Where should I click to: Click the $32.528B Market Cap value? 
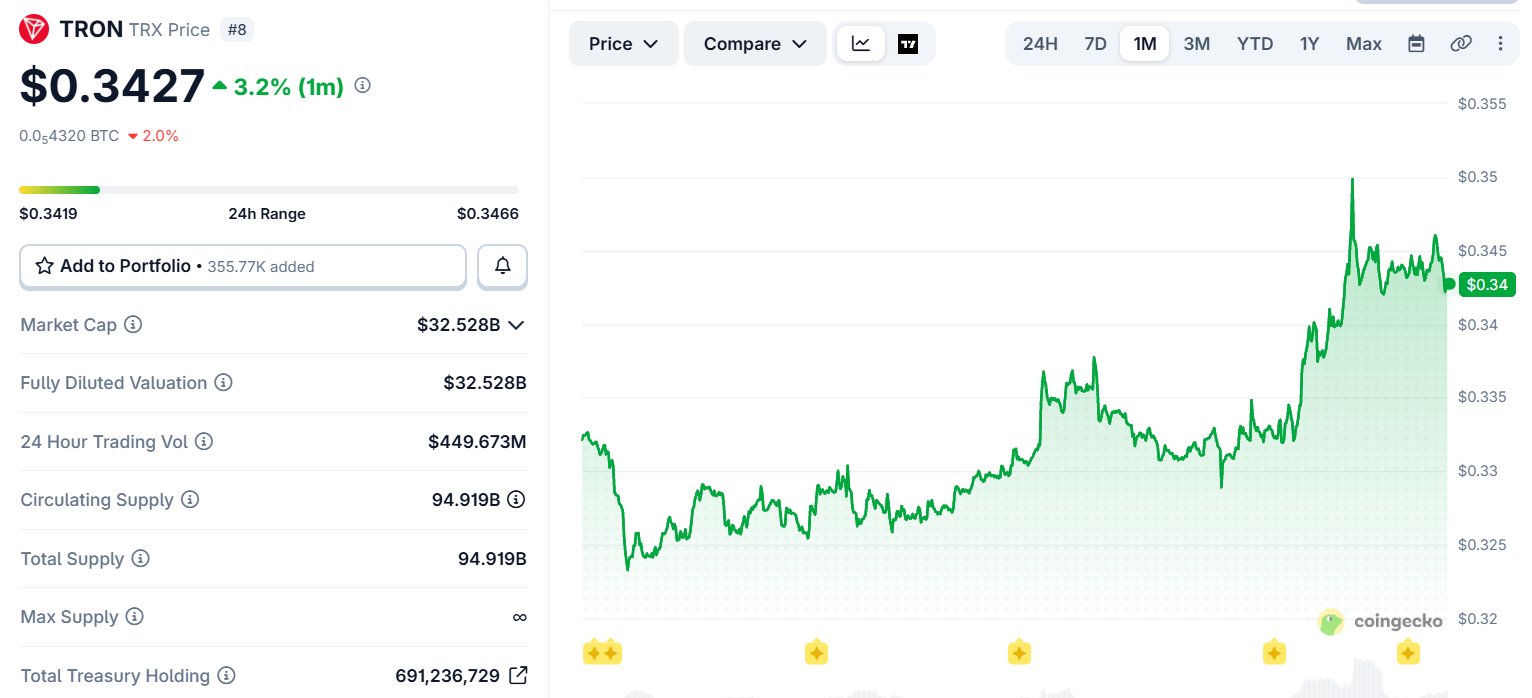click(459, 325)
